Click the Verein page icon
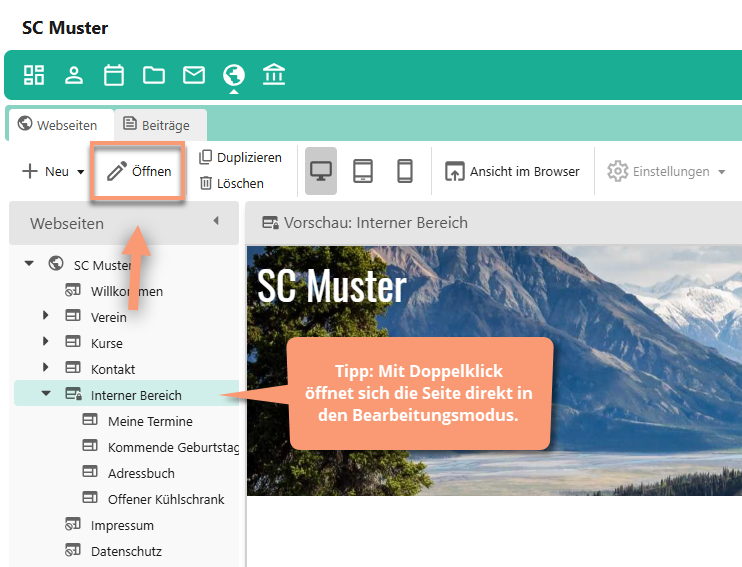This screenshot has width=742, height=567. (73, 315)
